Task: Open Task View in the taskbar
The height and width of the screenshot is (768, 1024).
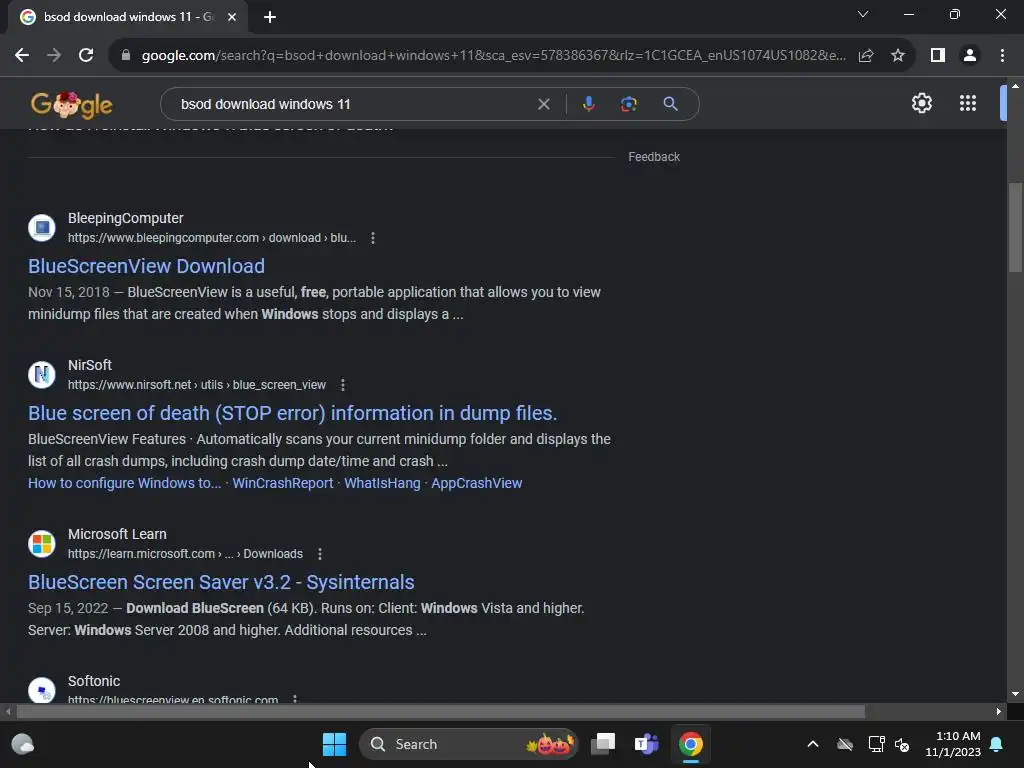Action: (x=603, y=744)
